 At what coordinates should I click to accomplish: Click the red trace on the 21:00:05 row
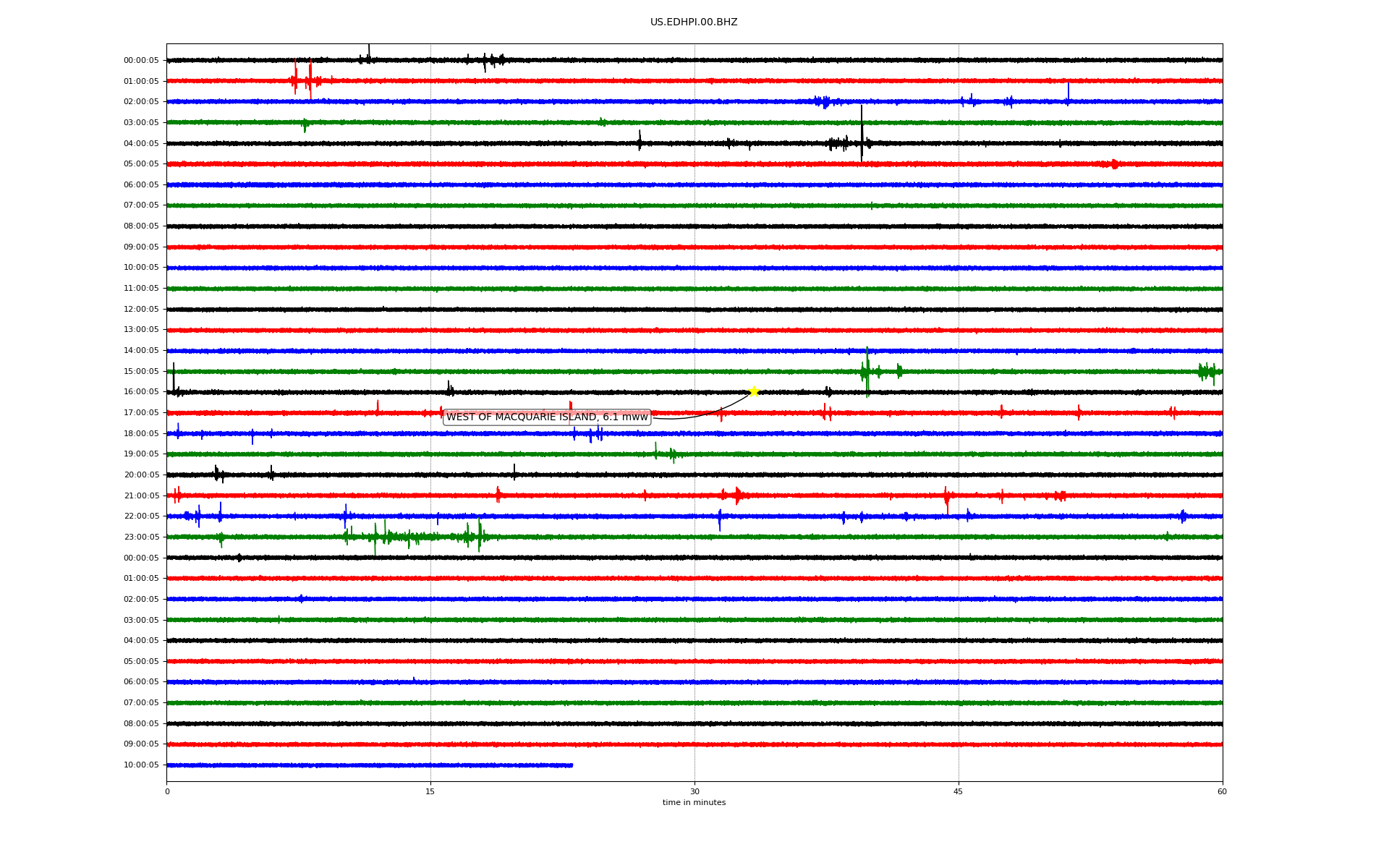pos(694,496)
